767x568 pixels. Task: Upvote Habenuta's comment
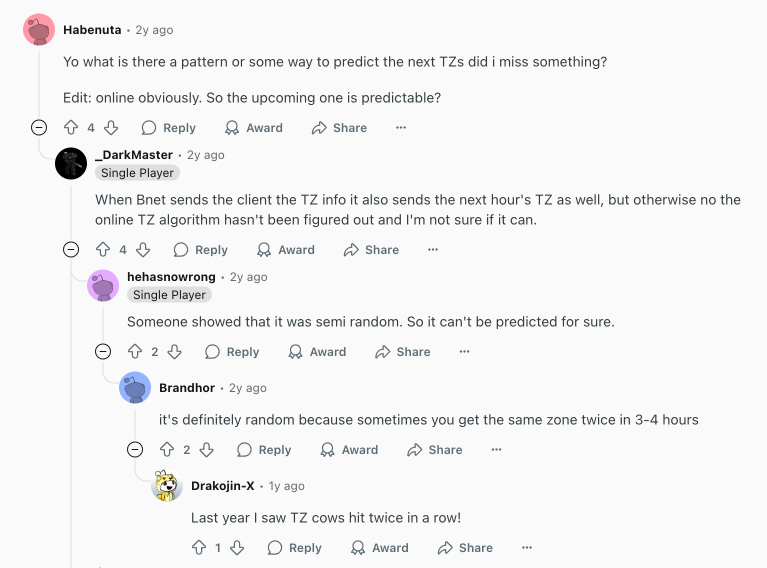(x=71, y=128)
